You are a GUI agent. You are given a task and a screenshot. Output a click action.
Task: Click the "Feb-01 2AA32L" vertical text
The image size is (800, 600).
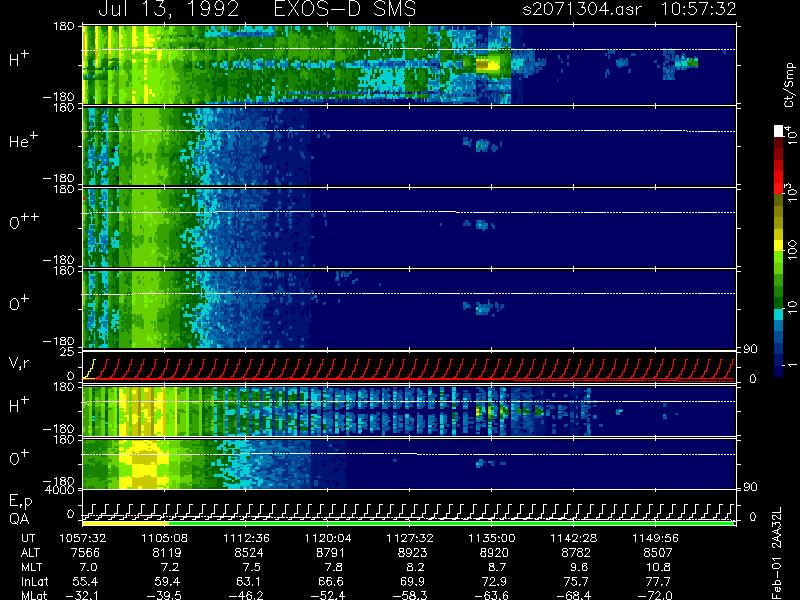point(777,554)
